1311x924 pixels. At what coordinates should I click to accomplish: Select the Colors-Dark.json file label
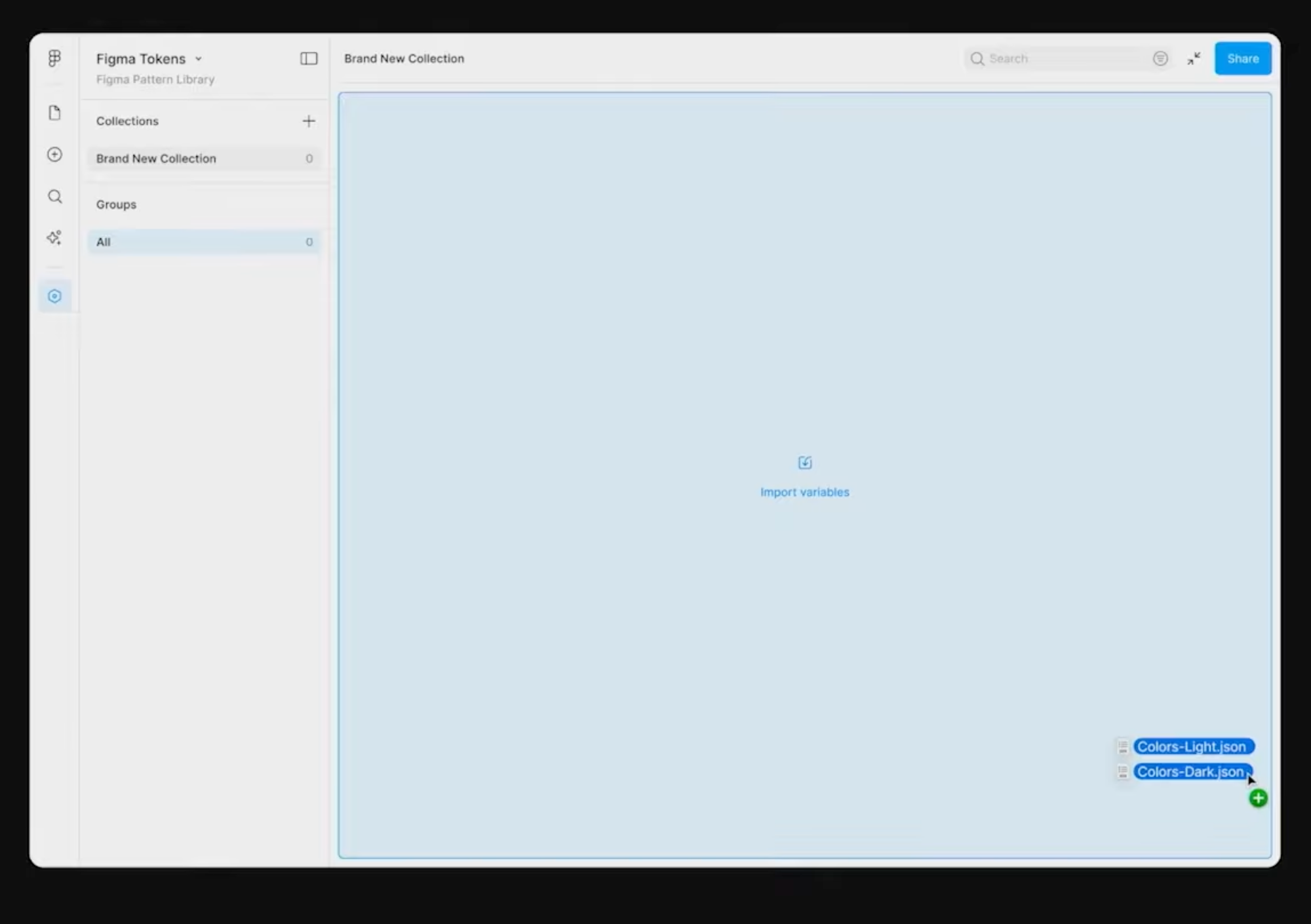click(1190, 772)
